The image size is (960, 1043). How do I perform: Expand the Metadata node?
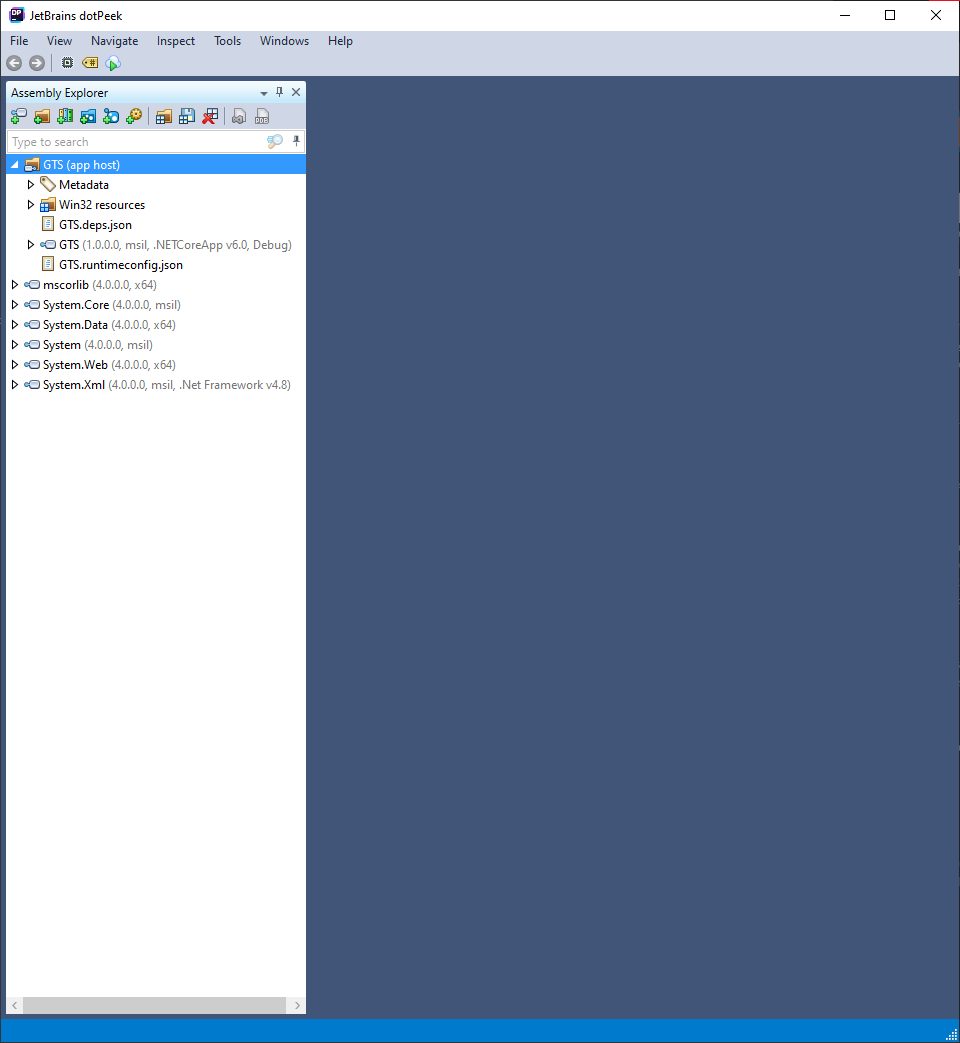[x=31, y=185]
